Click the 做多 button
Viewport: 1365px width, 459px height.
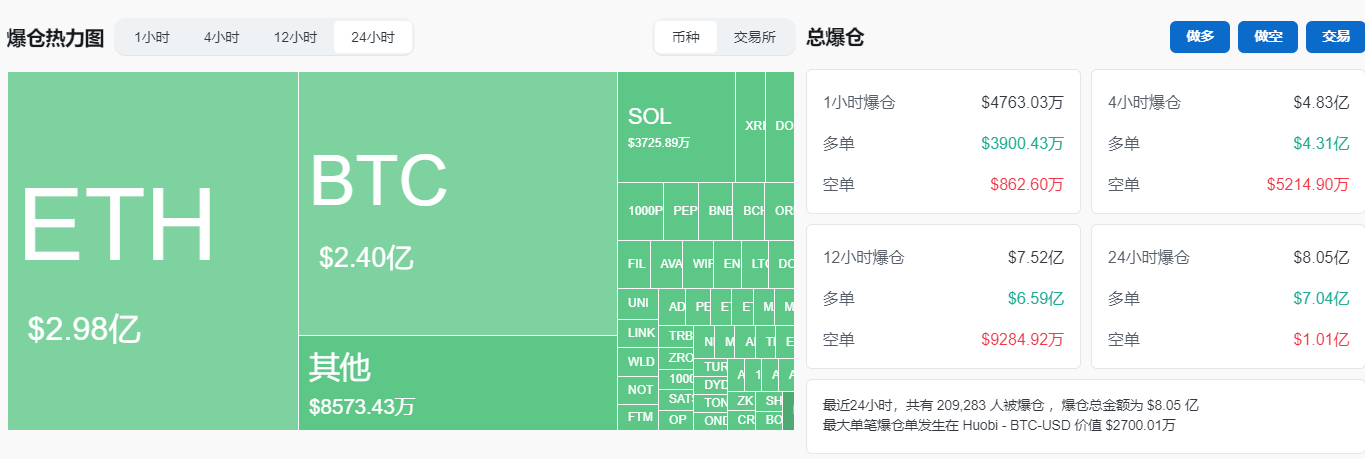tap(1200, 36)
